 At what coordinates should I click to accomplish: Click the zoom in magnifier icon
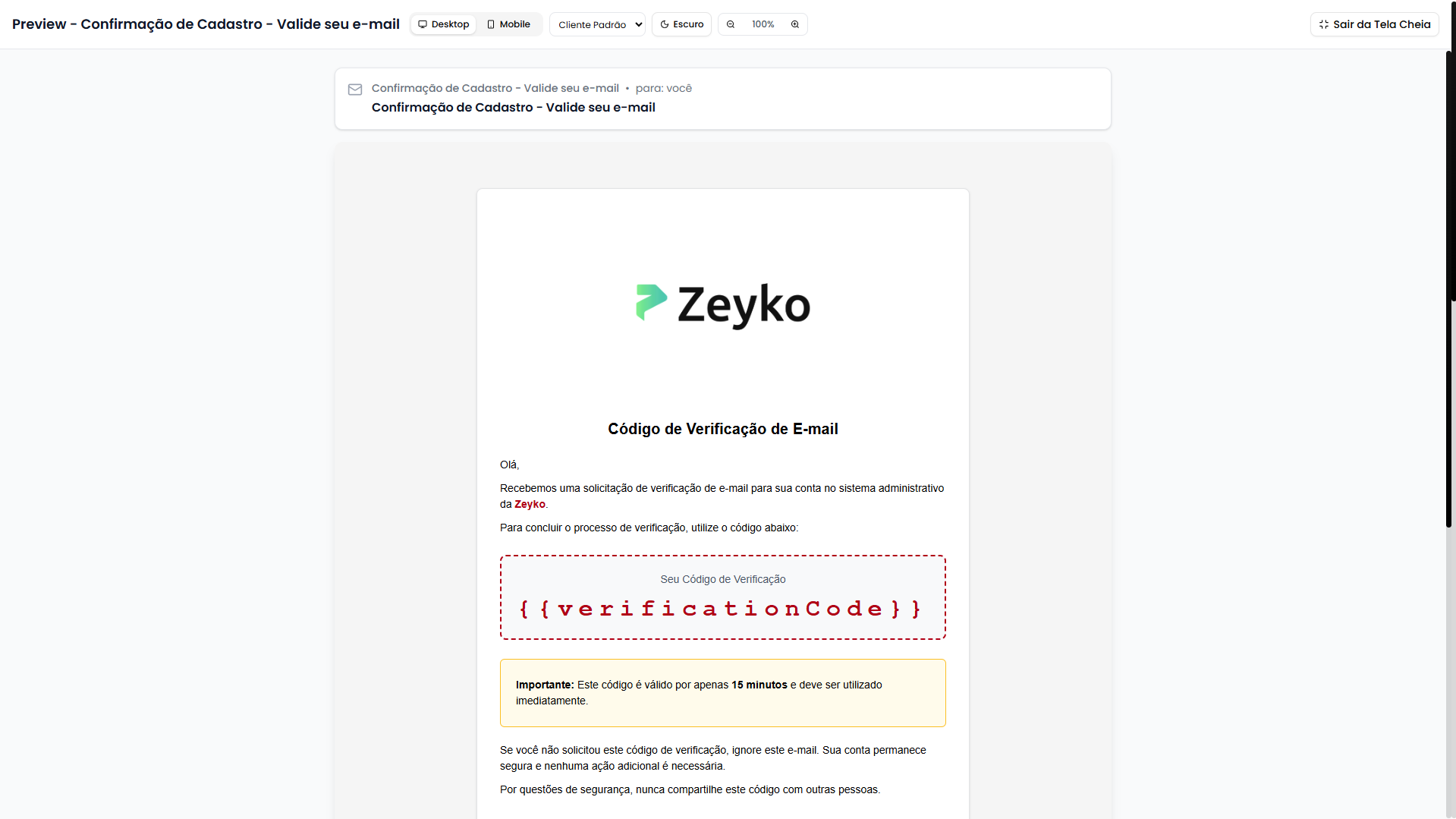click(x=795, y=24)
